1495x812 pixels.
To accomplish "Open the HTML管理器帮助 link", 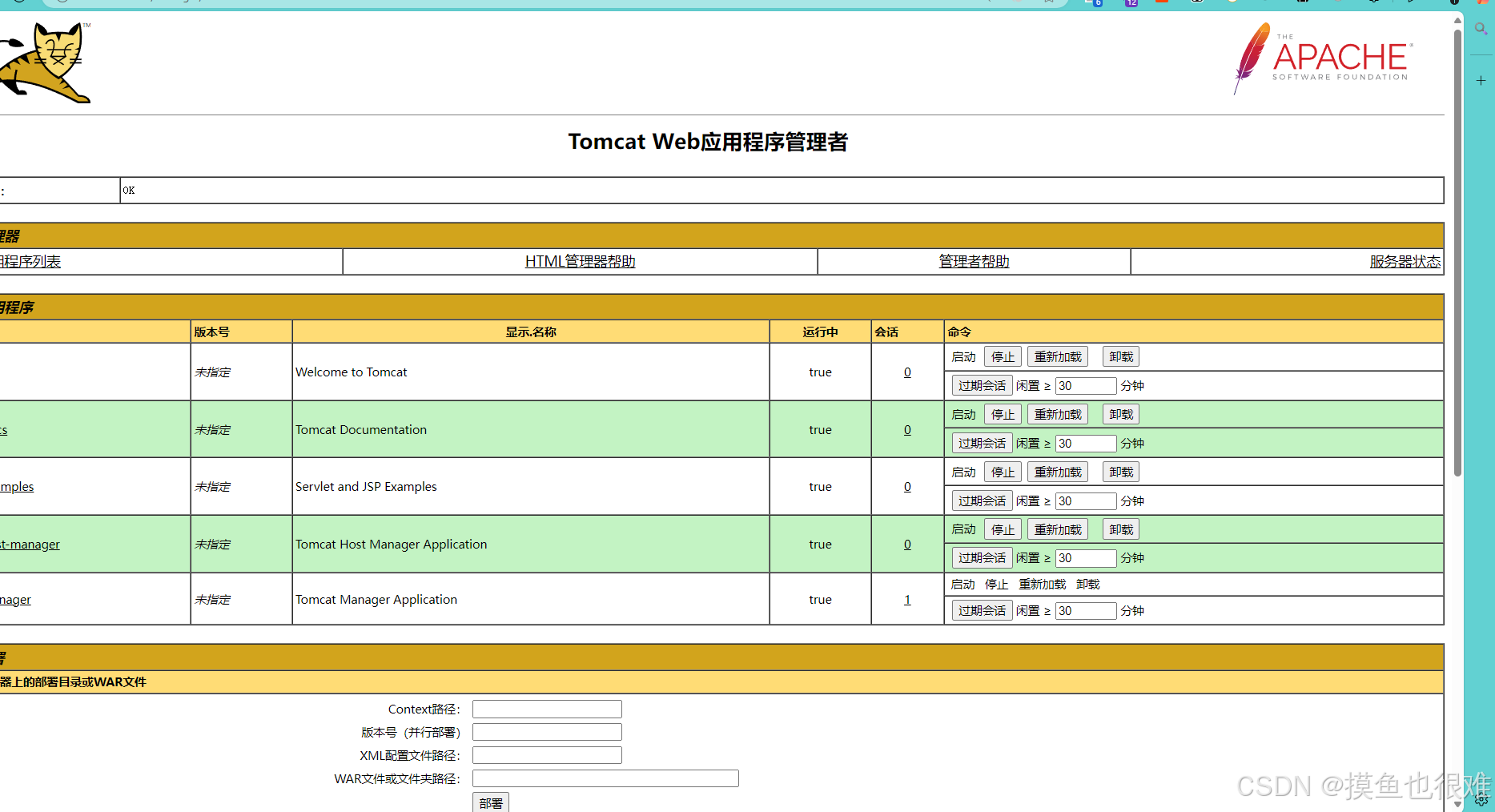I will (580, 262).
